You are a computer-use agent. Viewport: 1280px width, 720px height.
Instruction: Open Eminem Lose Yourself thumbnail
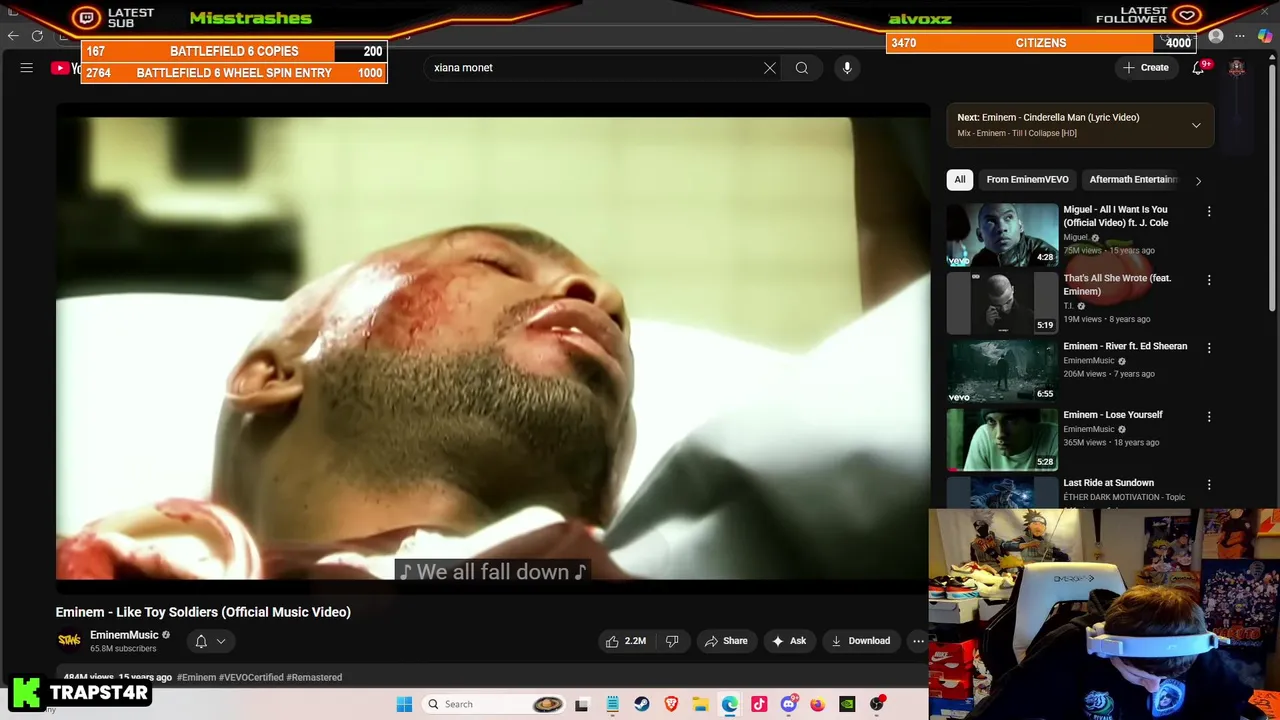point(1002,439)
